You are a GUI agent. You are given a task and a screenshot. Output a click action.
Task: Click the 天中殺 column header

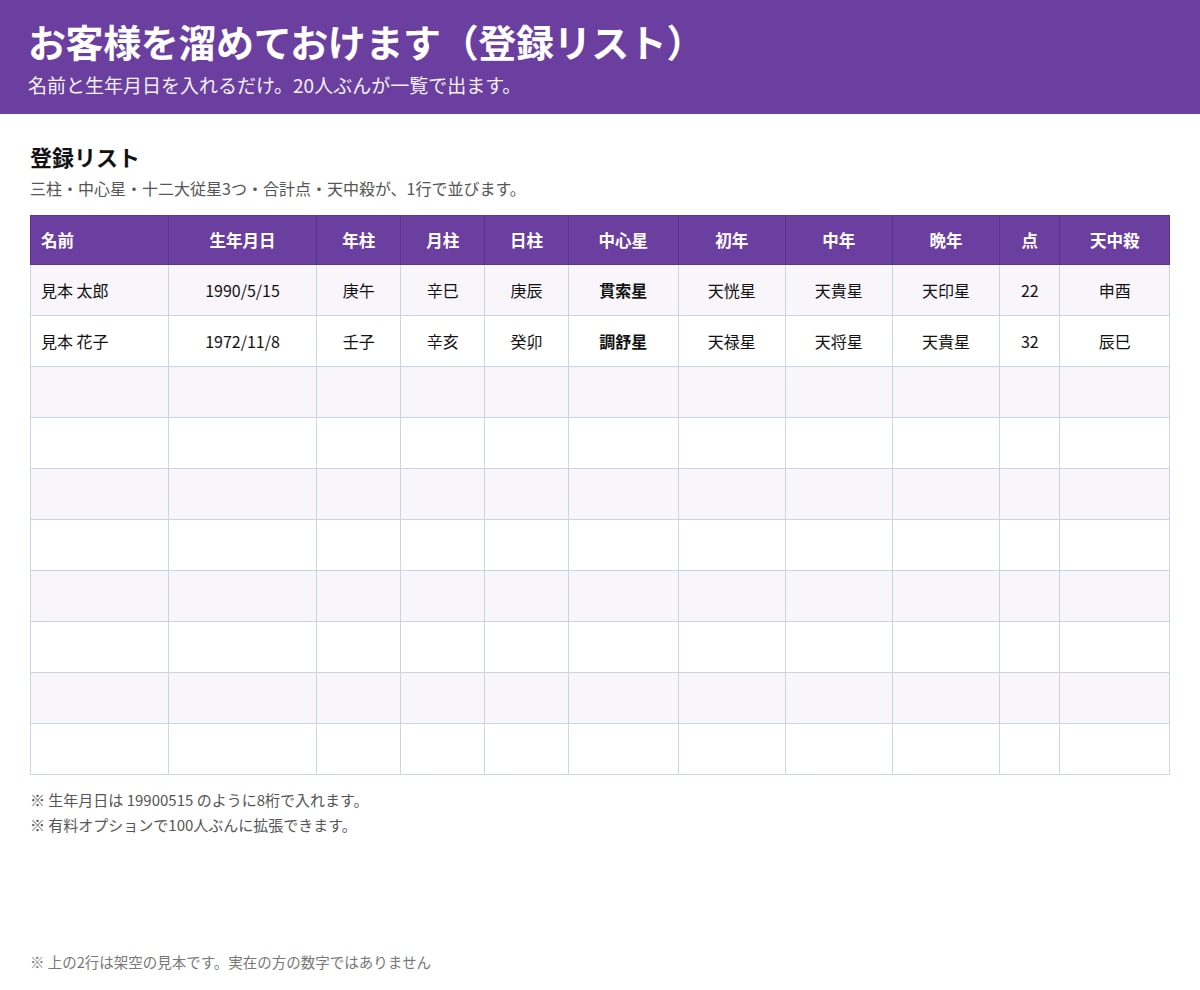coord(1114,240)
